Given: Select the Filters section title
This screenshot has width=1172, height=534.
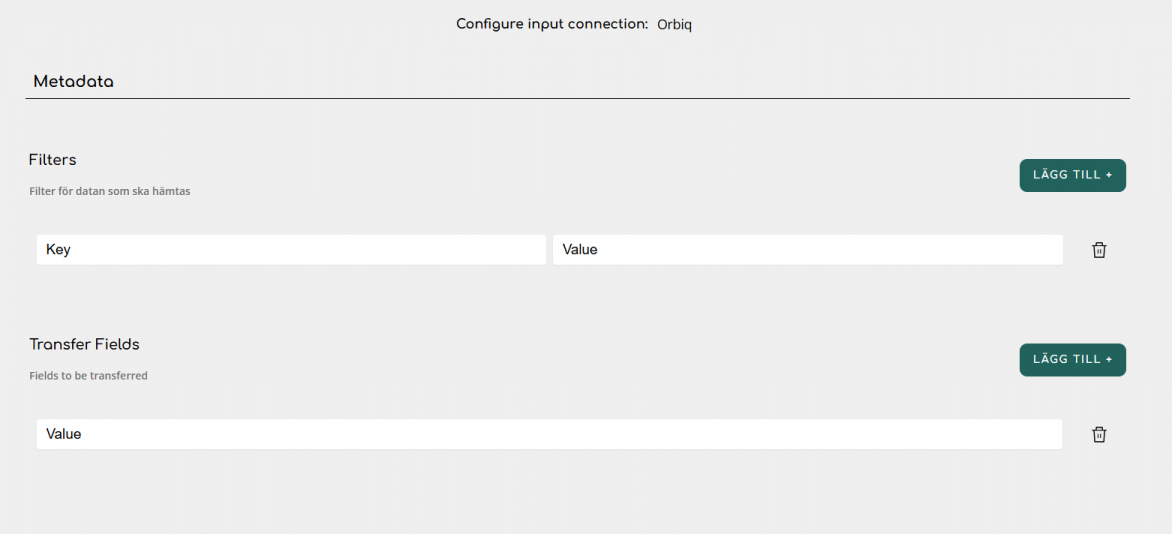Looking at the screenshot, I should [53, 159].
